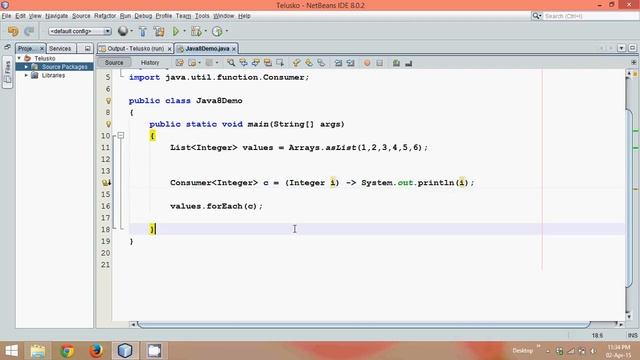Screen dimensions: 640x360
Task: Toggle Rectangular Selection icon
Action: click(x=280, y=63)
